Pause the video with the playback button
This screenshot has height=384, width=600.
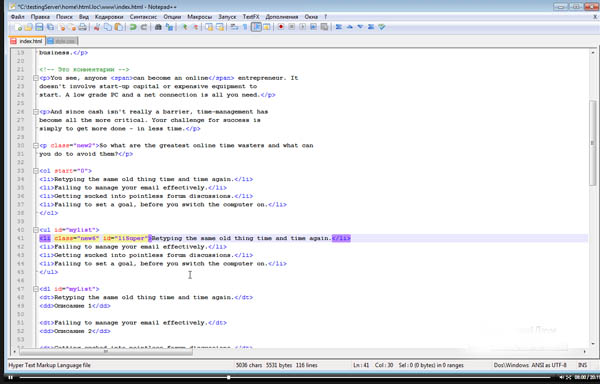[x=10, y=377]
